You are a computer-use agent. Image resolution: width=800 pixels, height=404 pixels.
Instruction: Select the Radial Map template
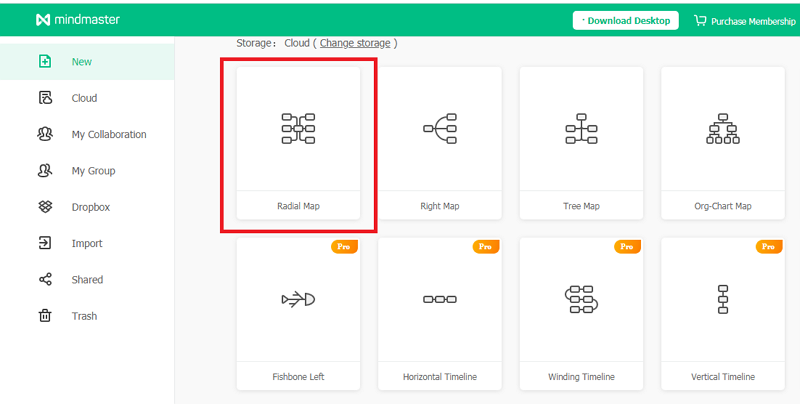298,142
